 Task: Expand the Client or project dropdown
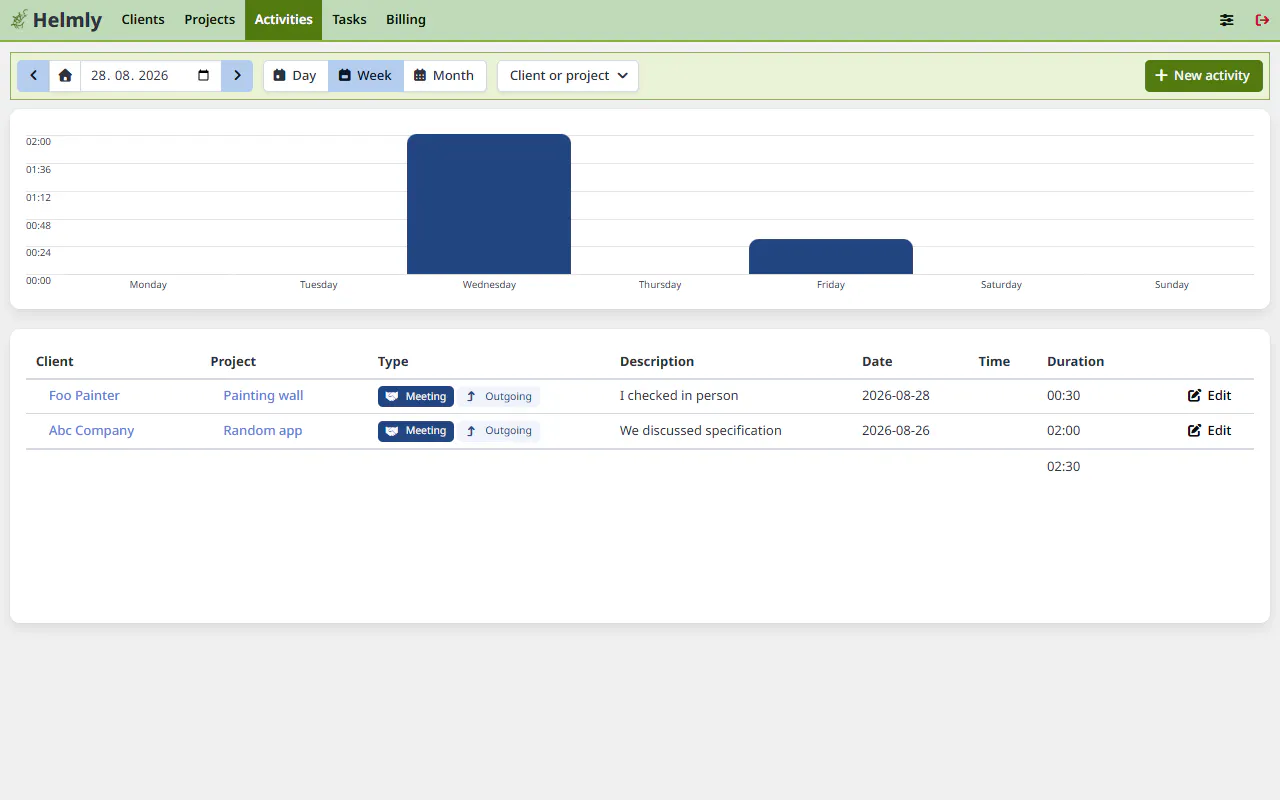click(568, 76)
